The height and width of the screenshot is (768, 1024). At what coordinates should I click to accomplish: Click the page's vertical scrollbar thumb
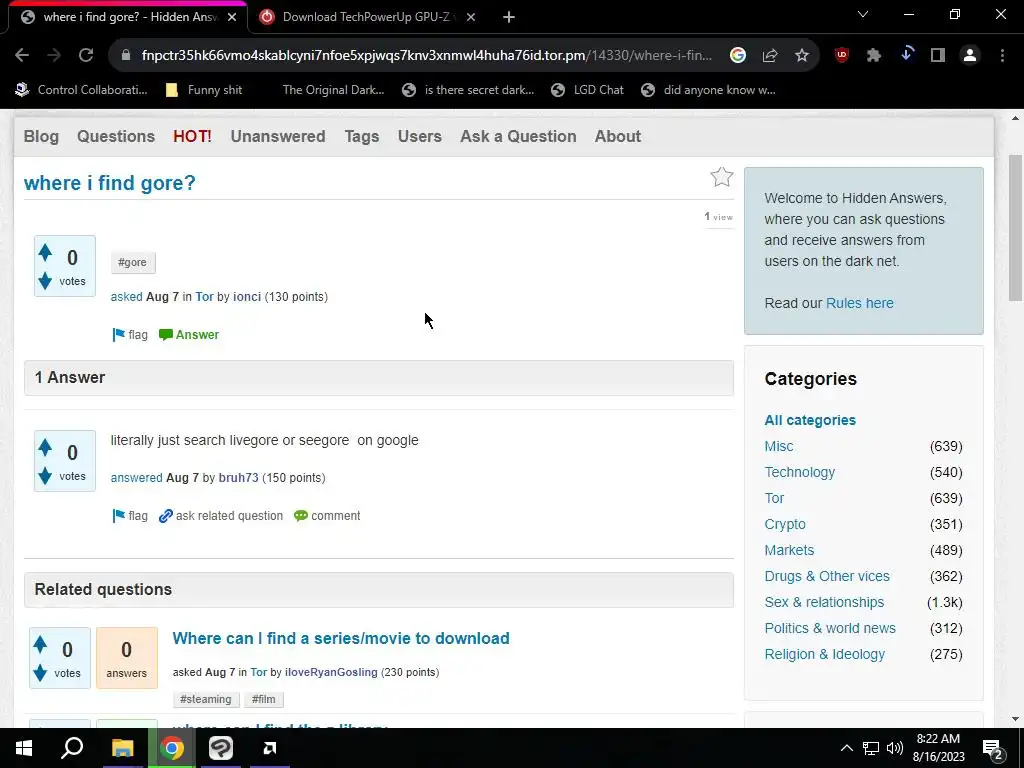click(1015, 227)
